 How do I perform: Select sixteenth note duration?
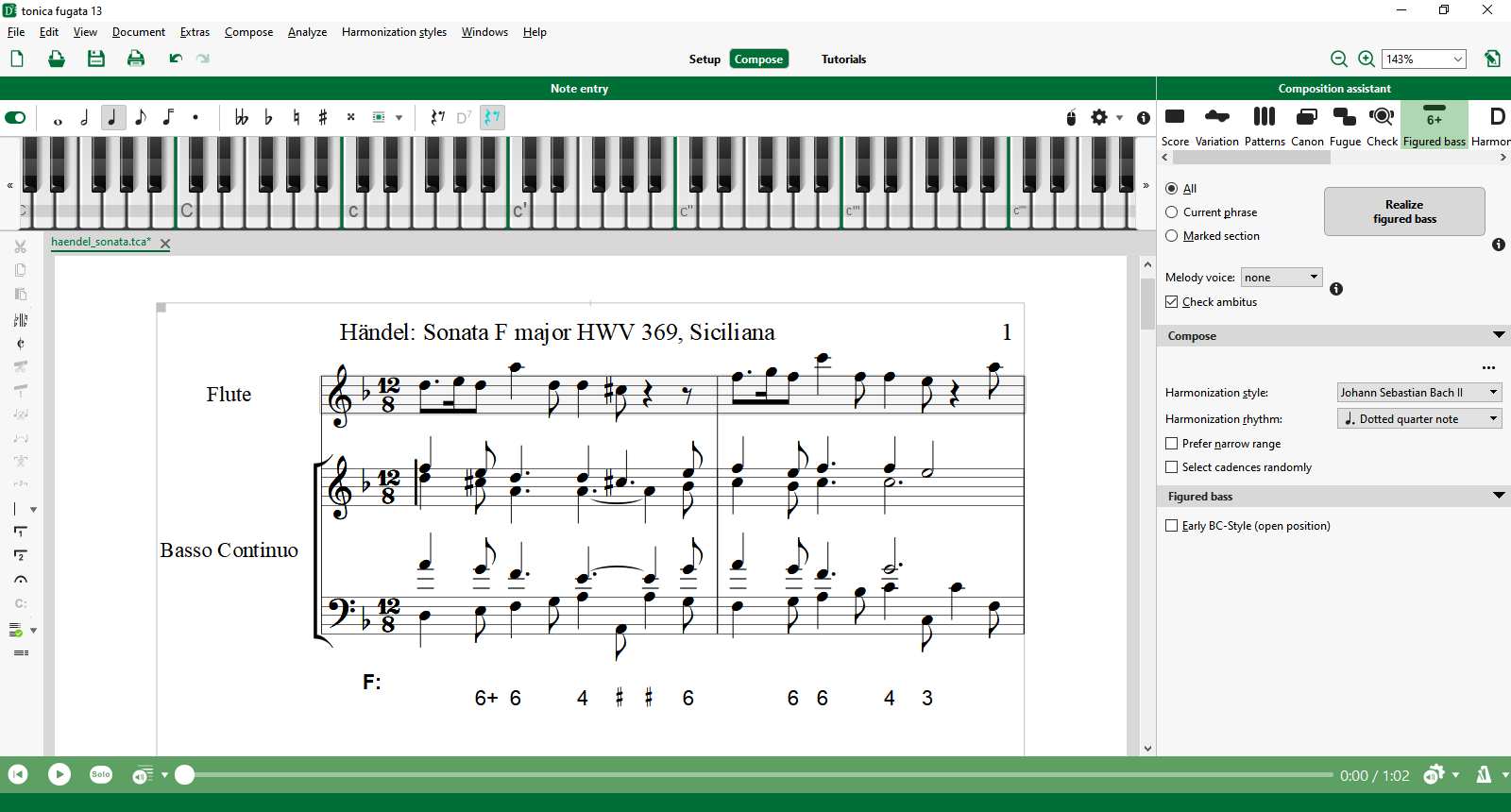click(168, 118)
